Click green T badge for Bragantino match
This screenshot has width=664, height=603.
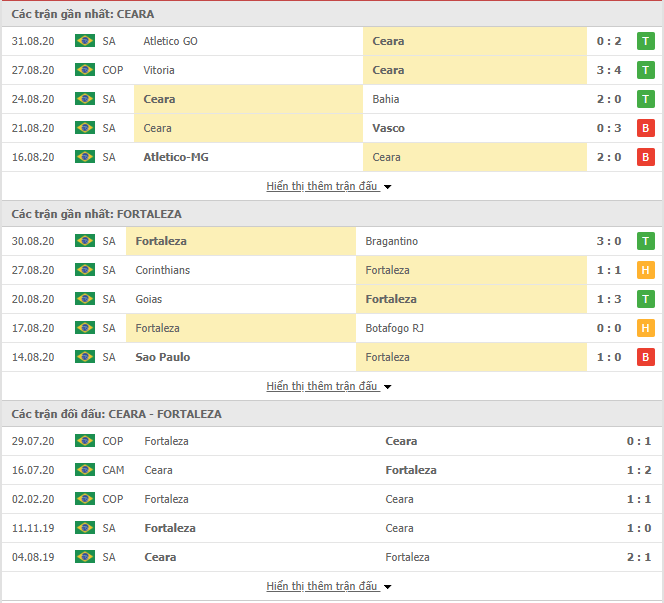pos(645,241)
